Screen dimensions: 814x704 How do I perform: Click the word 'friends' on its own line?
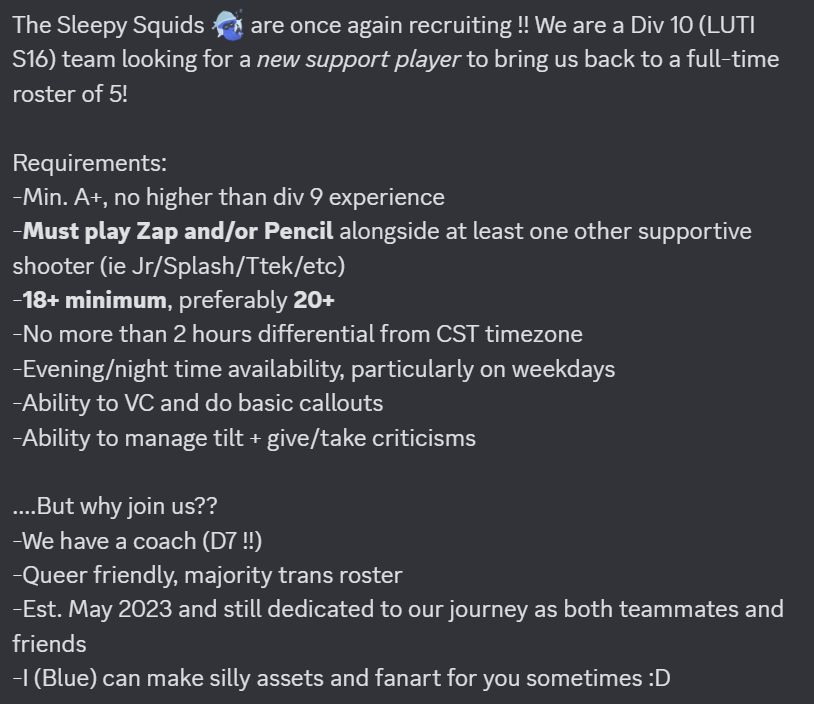(x=49, y=644)
